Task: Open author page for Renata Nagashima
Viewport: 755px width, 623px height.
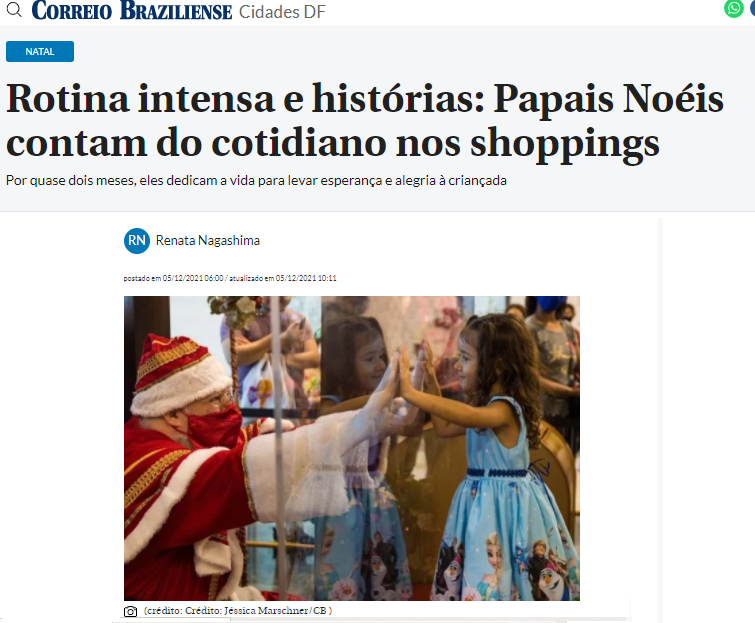Action: point(208,240)
